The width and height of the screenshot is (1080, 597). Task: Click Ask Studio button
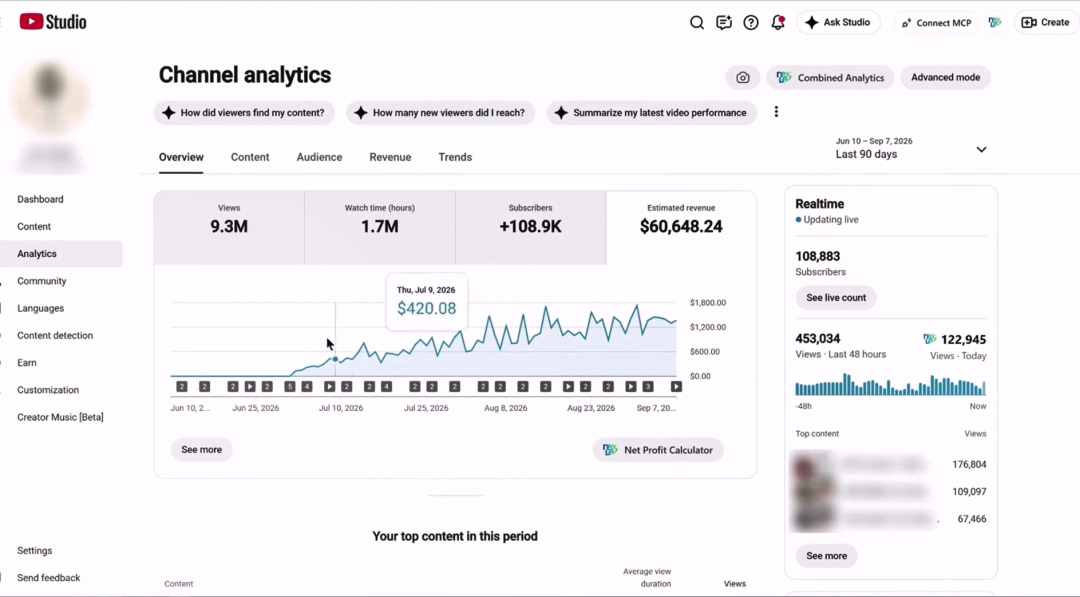pyautogui.click(x=838, y=23)
